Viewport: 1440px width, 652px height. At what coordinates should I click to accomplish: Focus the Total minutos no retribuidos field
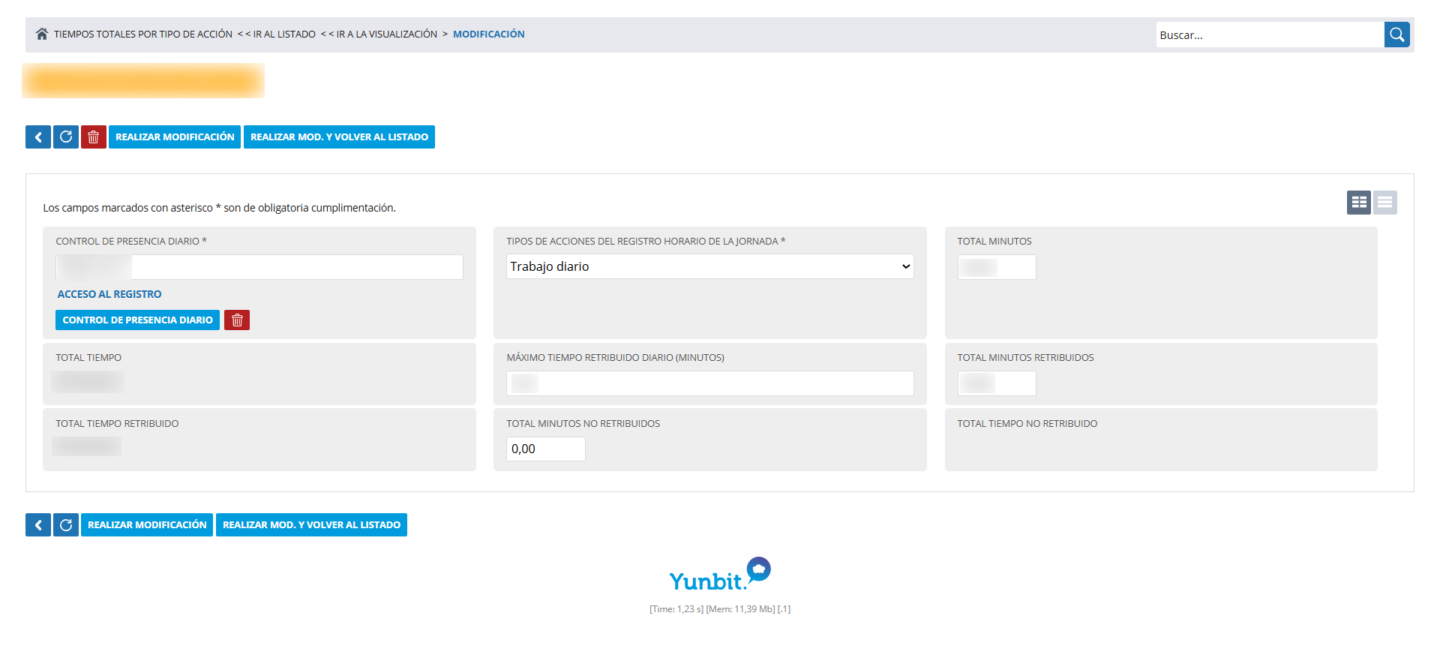(x=545, y=449)
